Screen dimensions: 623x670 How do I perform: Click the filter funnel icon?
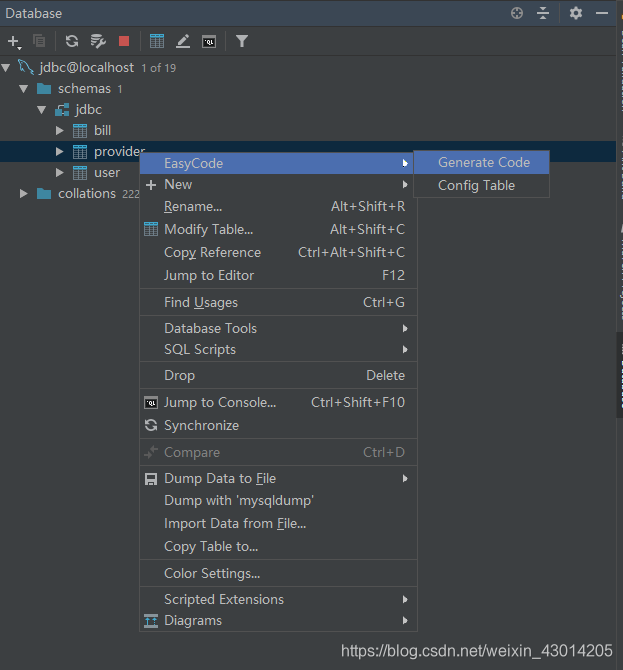tap(242, 41)
